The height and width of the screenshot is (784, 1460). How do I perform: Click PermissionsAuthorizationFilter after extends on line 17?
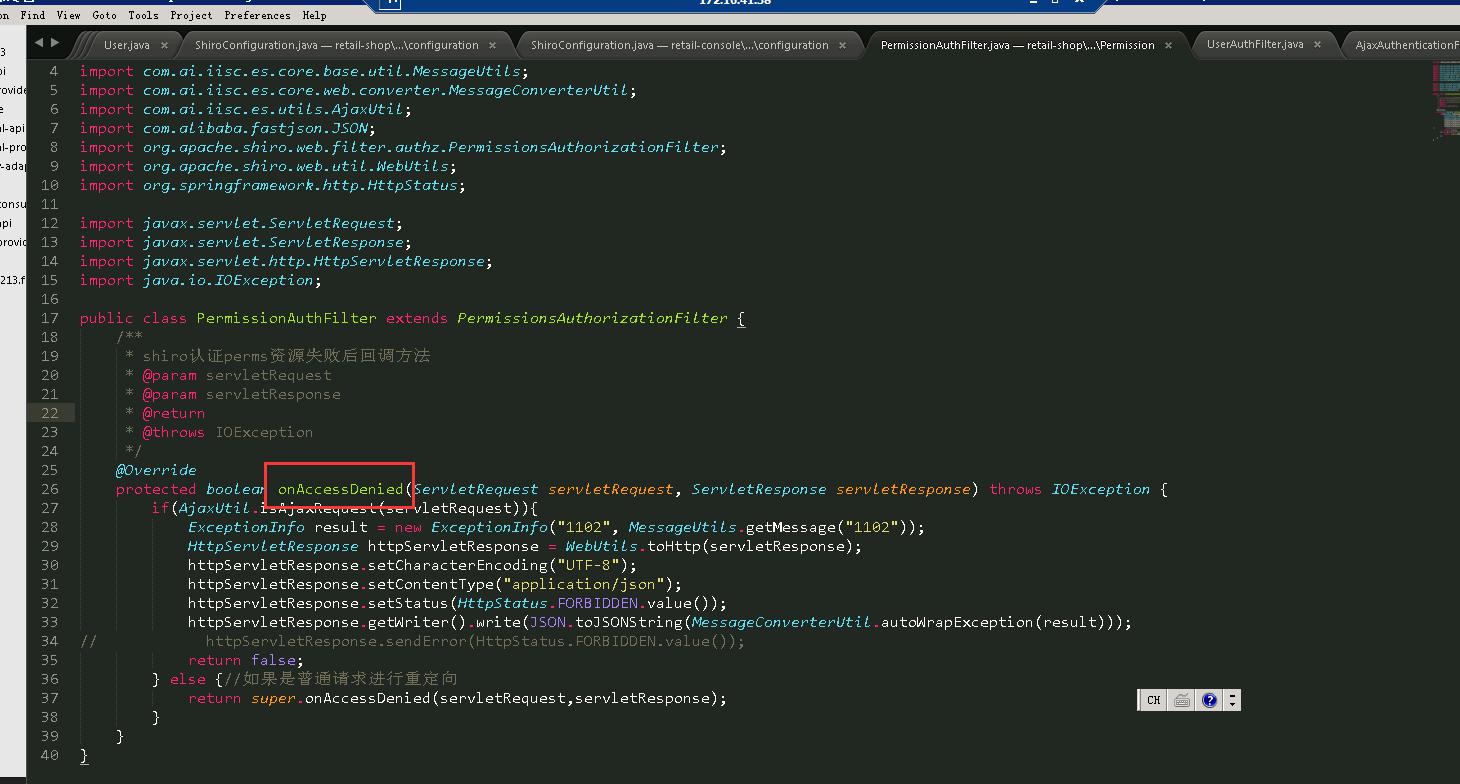click(593, 318)
